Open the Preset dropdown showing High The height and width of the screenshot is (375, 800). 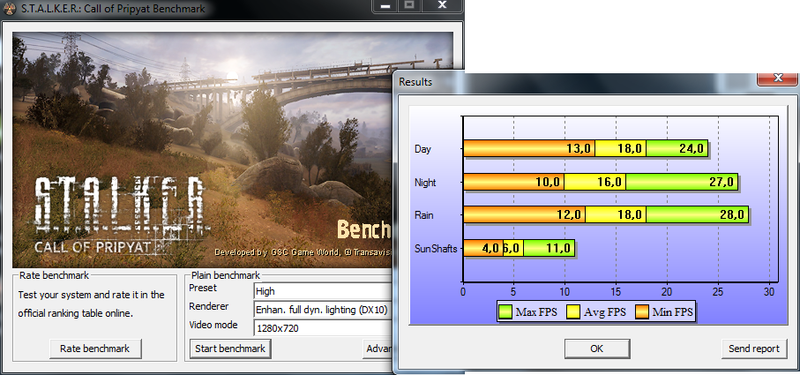(x=323, y=291)
